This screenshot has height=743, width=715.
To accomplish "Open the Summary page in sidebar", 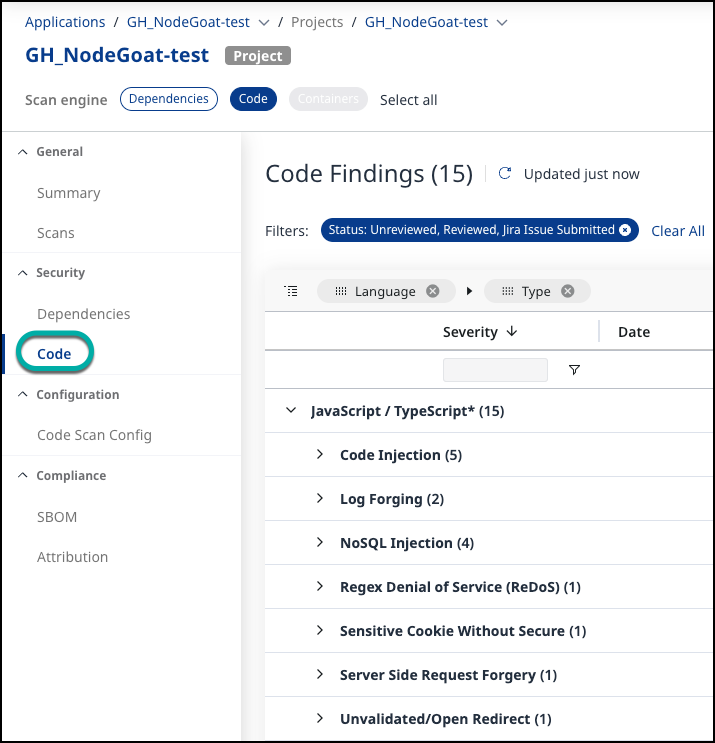I will 68,193.
